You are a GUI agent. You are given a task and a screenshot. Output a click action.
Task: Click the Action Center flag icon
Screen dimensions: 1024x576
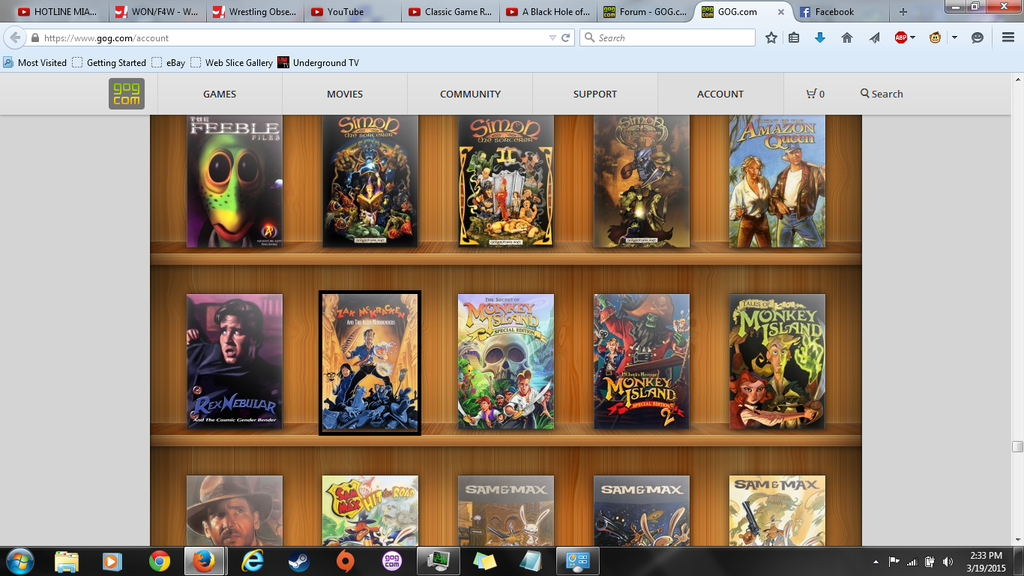pos(893,562)
